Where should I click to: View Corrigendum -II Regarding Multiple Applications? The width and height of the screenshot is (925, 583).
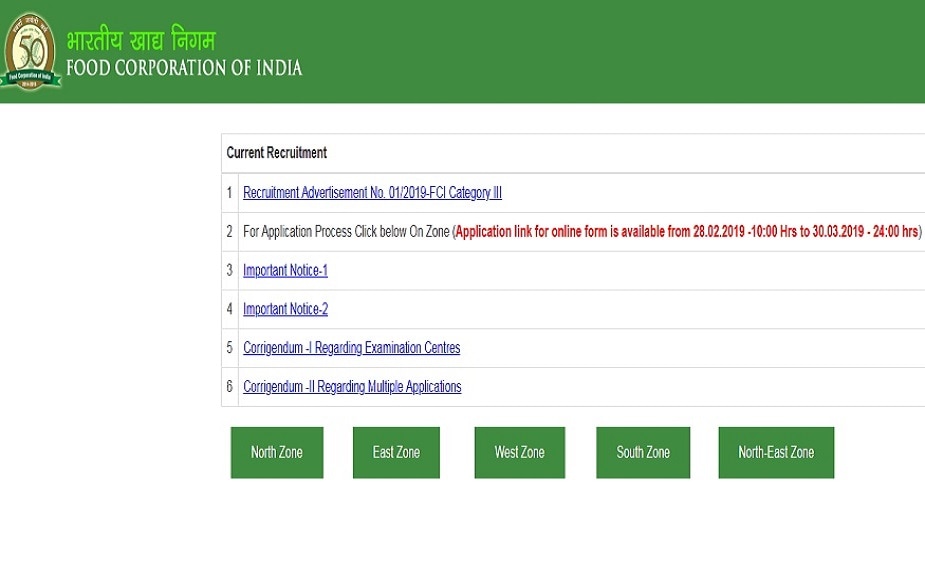[352, 387]
